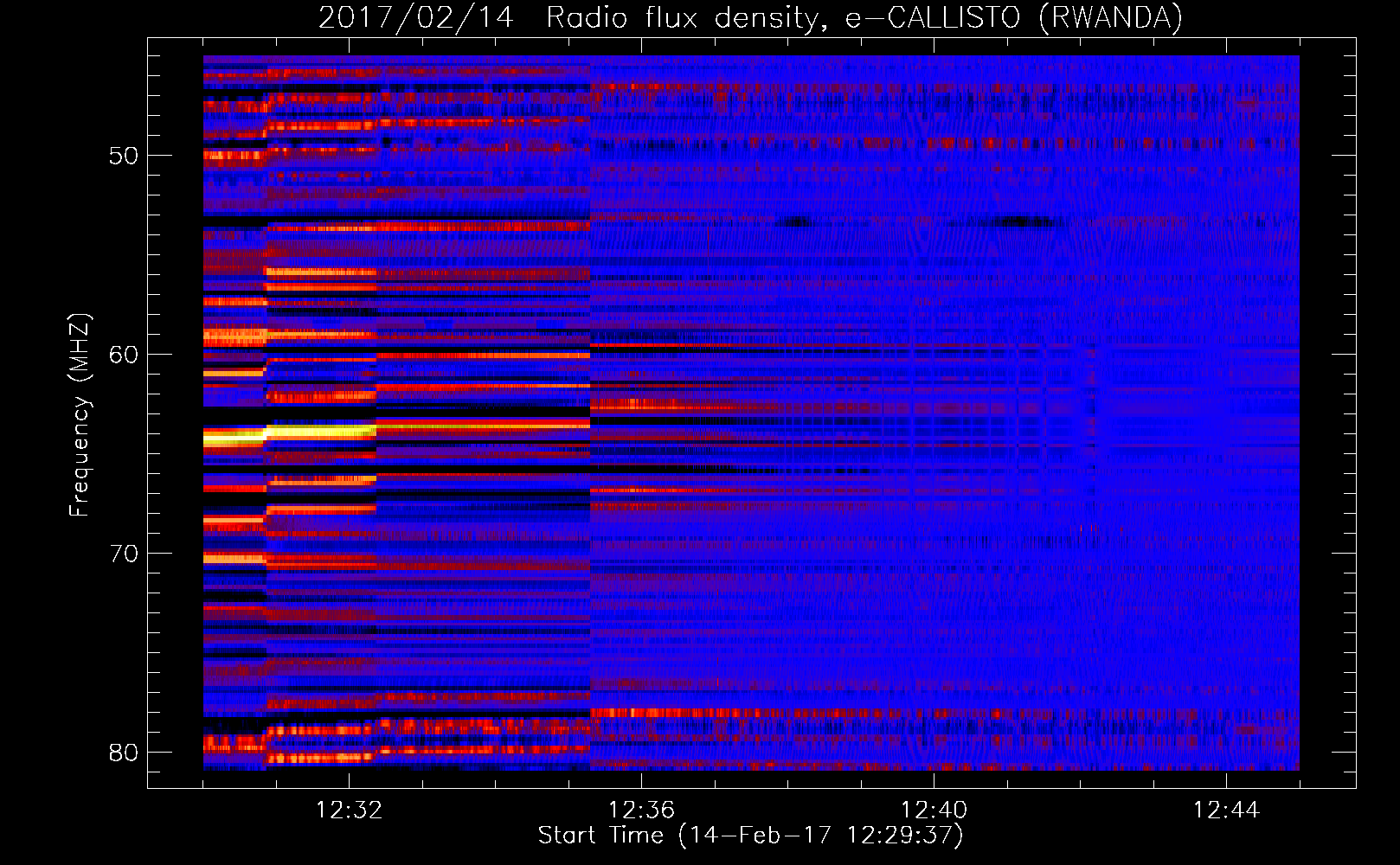Image resolution: width=1400 pixels, height=865 pixels.
Task: Click the 60 frequency tick label
Action: [124, 355]
